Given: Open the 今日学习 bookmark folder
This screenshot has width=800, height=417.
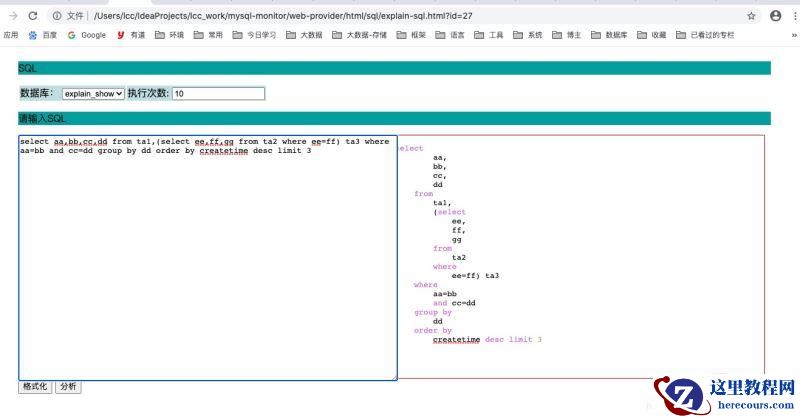Looking at the screenshot, I should tap(254, 35).
